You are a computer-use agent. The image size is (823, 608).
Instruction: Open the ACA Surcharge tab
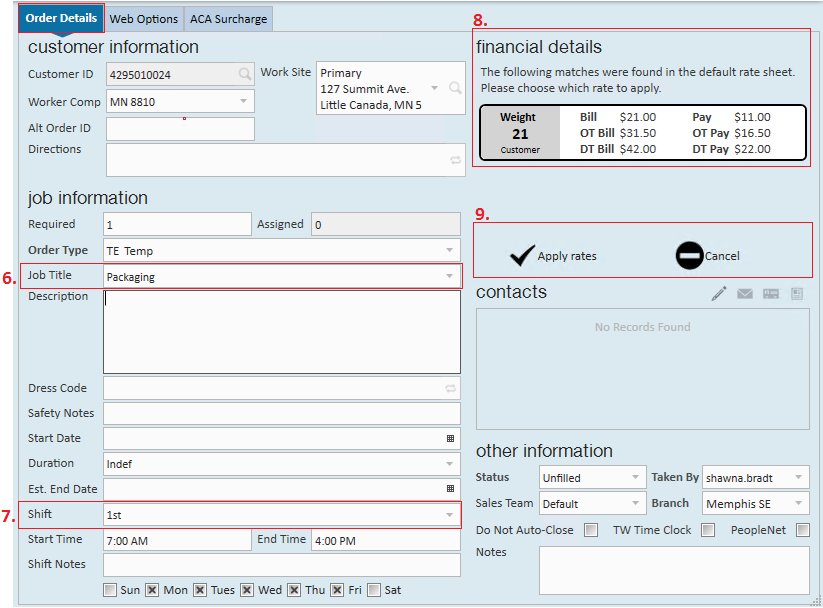click(228, 19)
